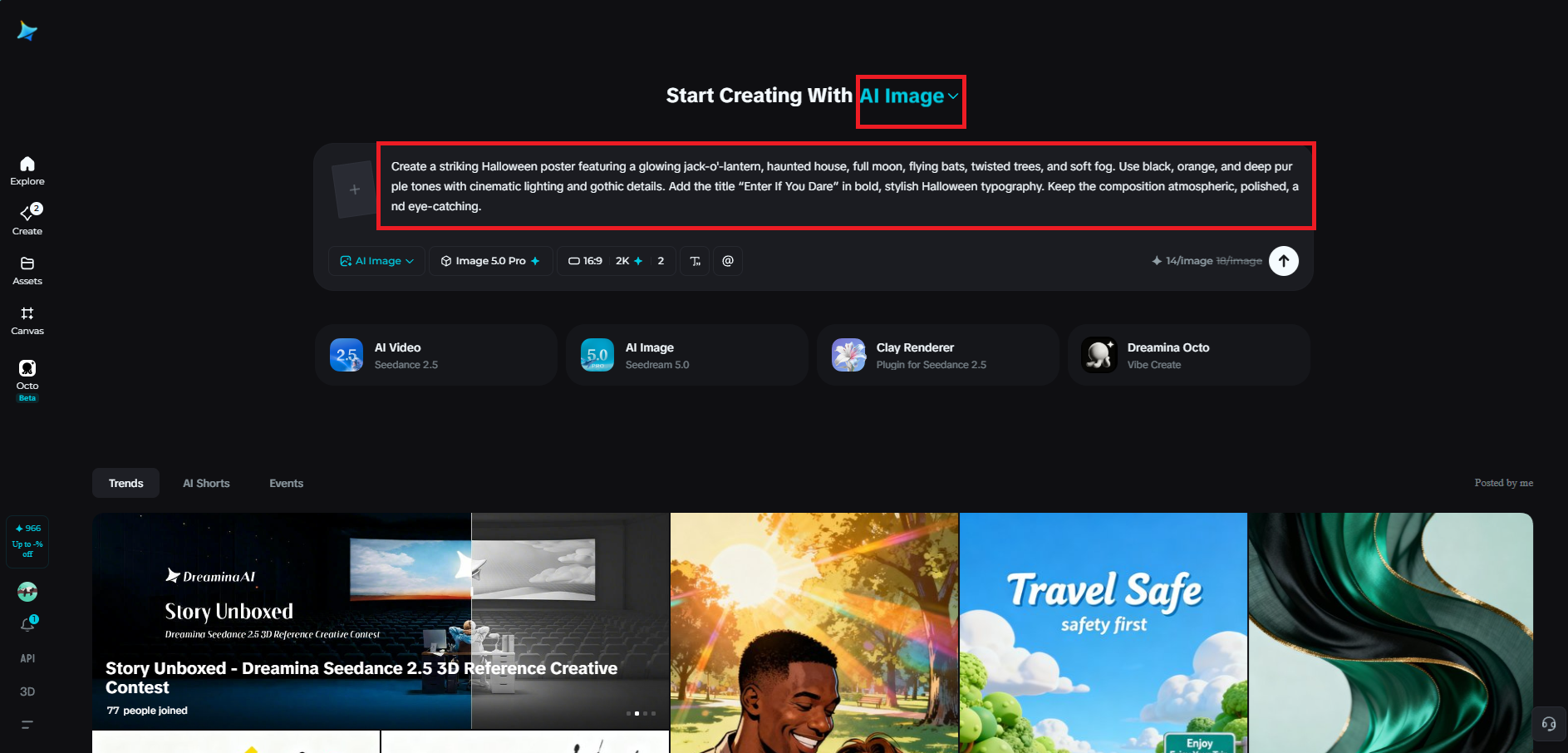Screen dimensions: 1568x753
Task: Add a reference image with the plus box
Action: point(355,189)
